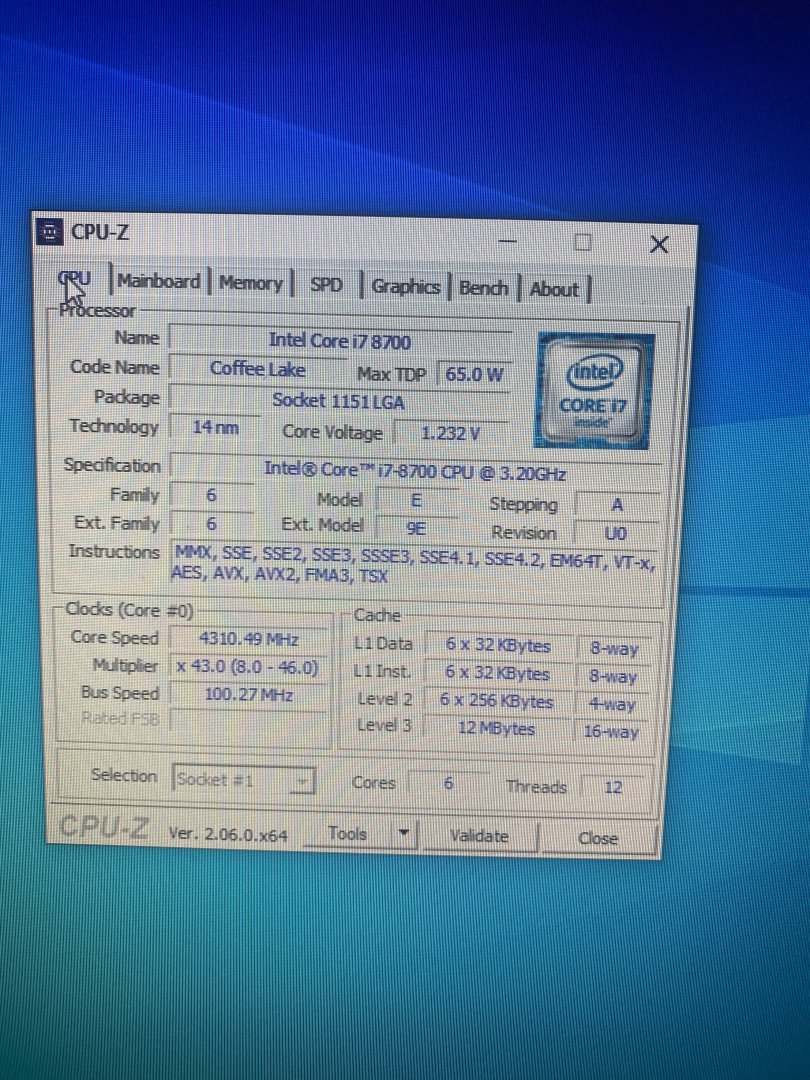
Task: Select the SPD tab
Action: (x=326, y=285)
